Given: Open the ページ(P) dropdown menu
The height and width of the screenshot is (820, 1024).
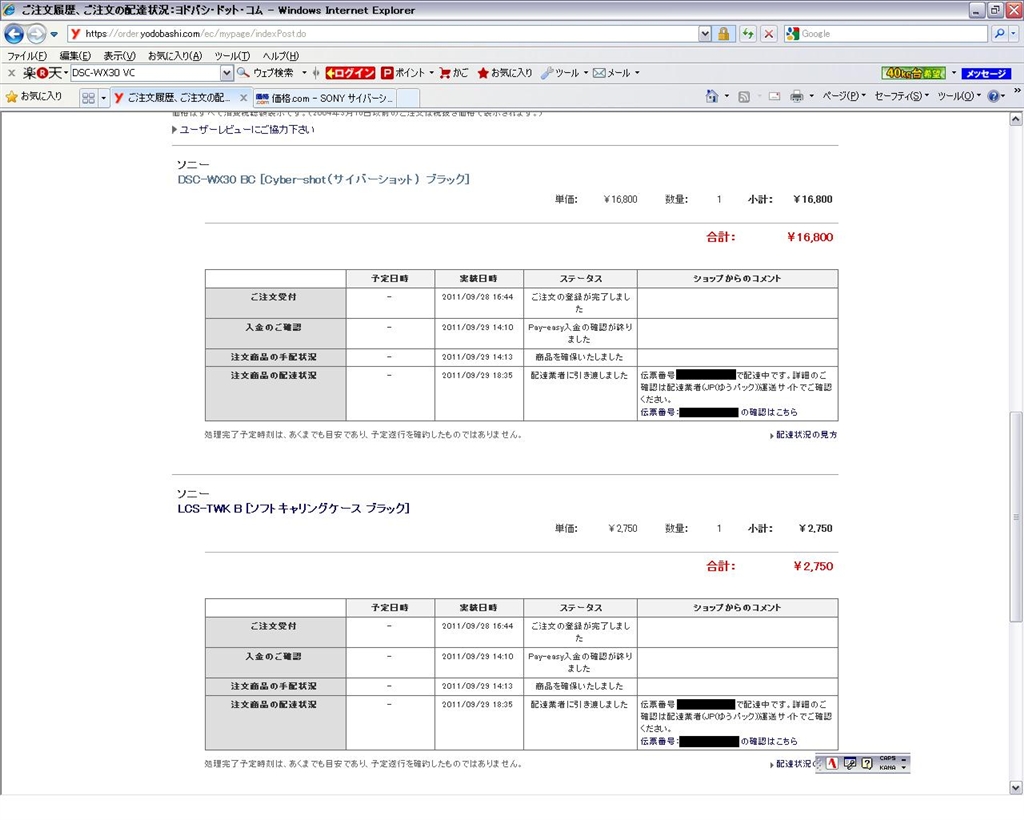Looking at the screenshot, I should [844, 97].
